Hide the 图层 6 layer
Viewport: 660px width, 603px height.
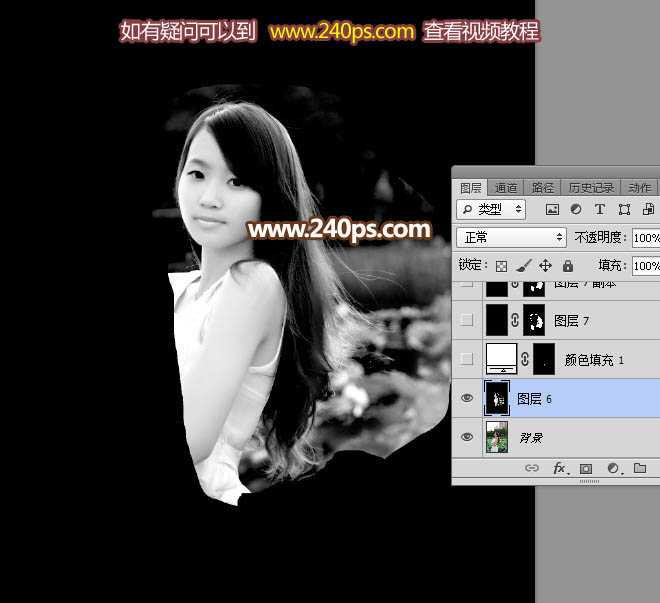(465, 398)
